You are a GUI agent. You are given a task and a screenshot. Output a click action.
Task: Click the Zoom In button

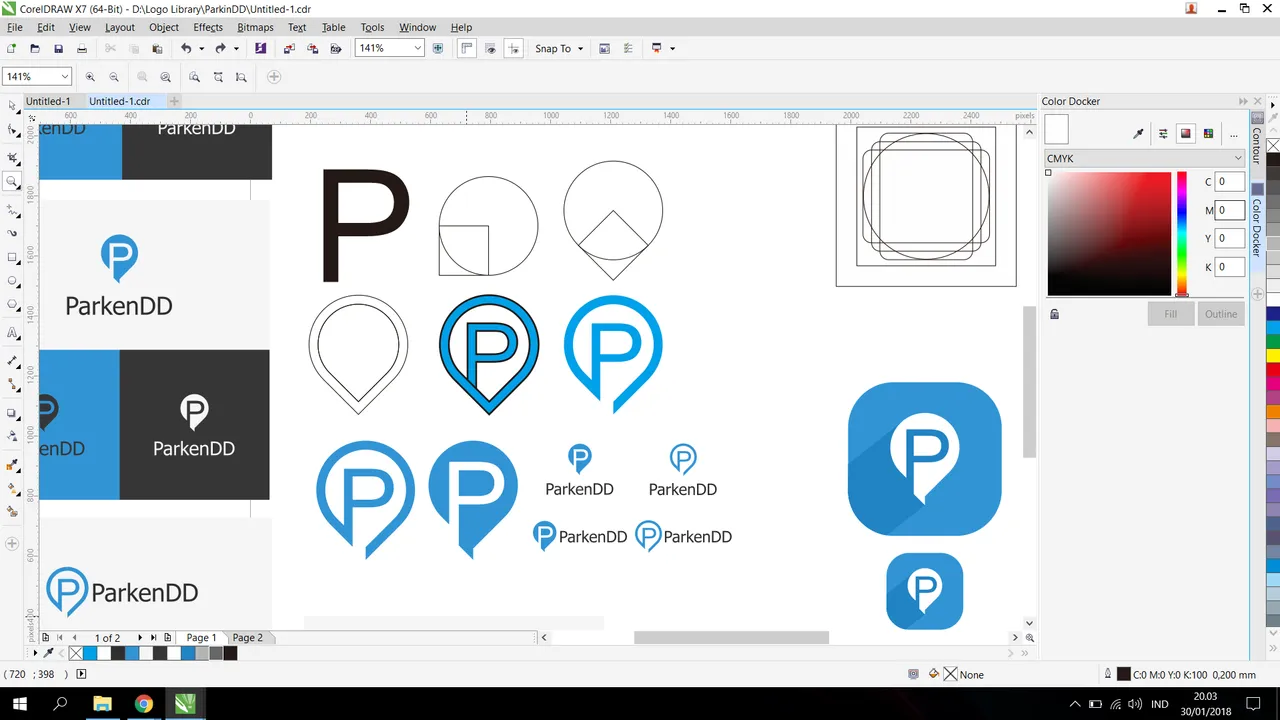coord(90,77)
